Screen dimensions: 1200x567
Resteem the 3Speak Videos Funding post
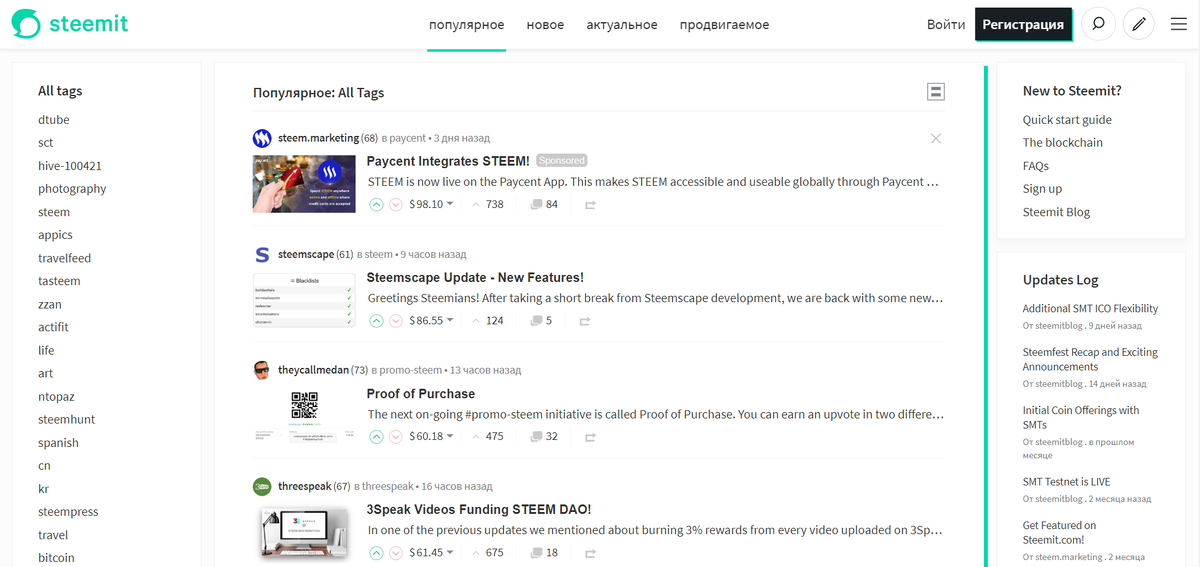(x=589, y=554)
